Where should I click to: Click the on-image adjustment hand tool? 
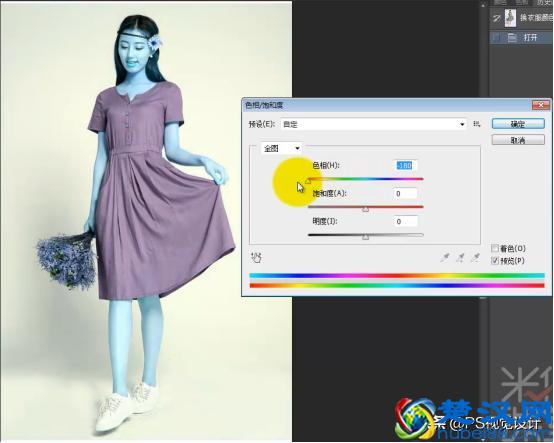tap(256, 257)
